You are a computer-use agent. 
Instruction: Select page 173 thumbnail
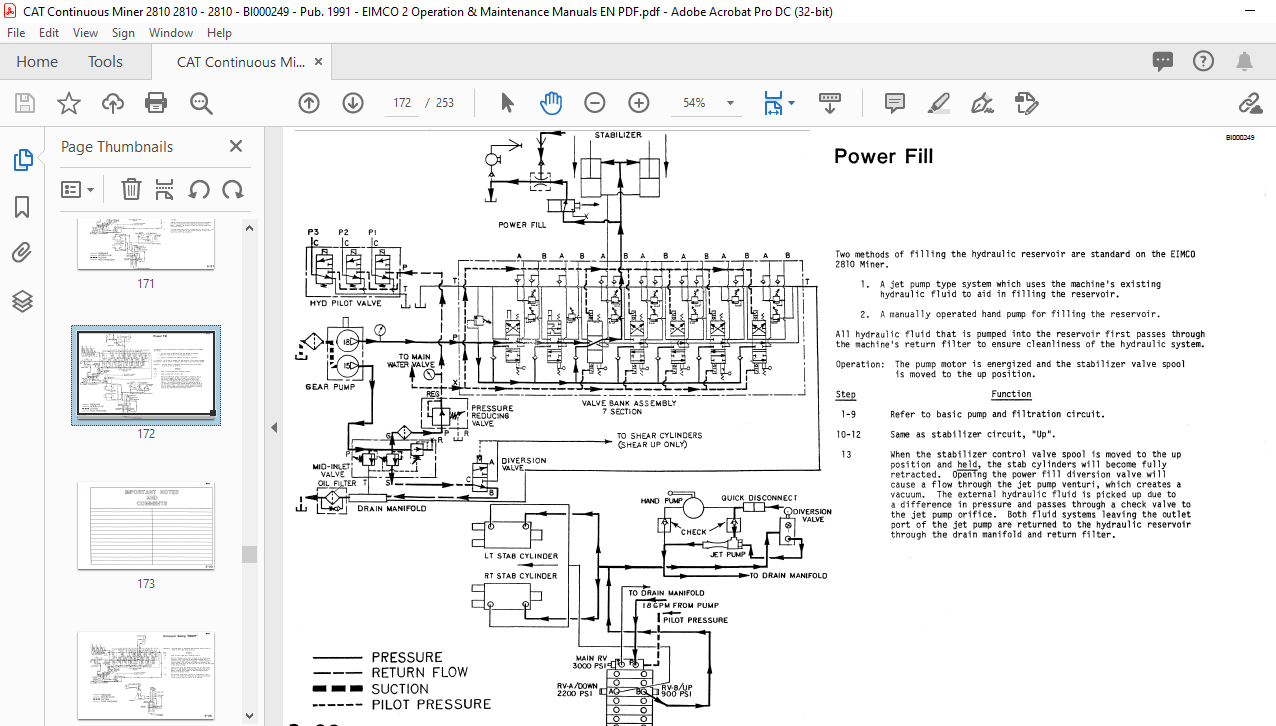click(146, 526)
